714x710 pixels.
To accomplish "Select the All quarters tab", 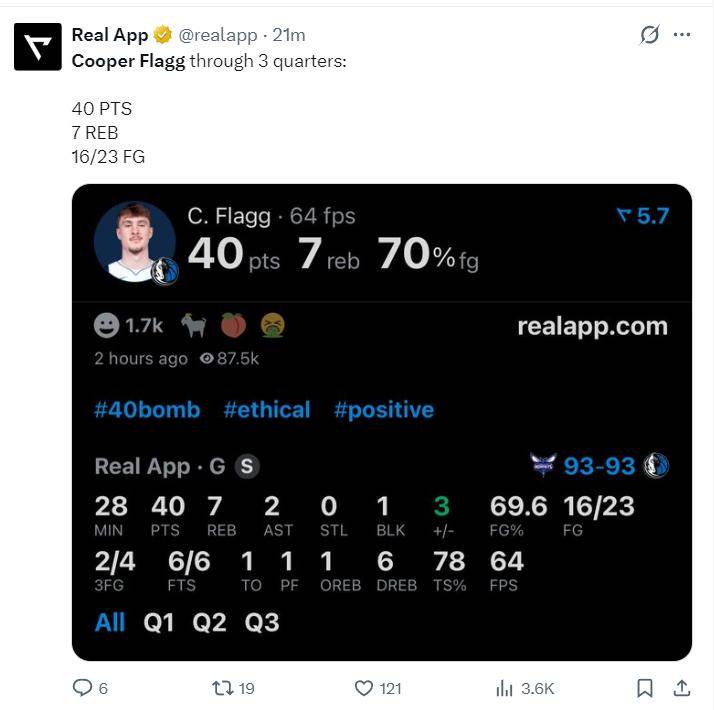I will pos(110,623).
